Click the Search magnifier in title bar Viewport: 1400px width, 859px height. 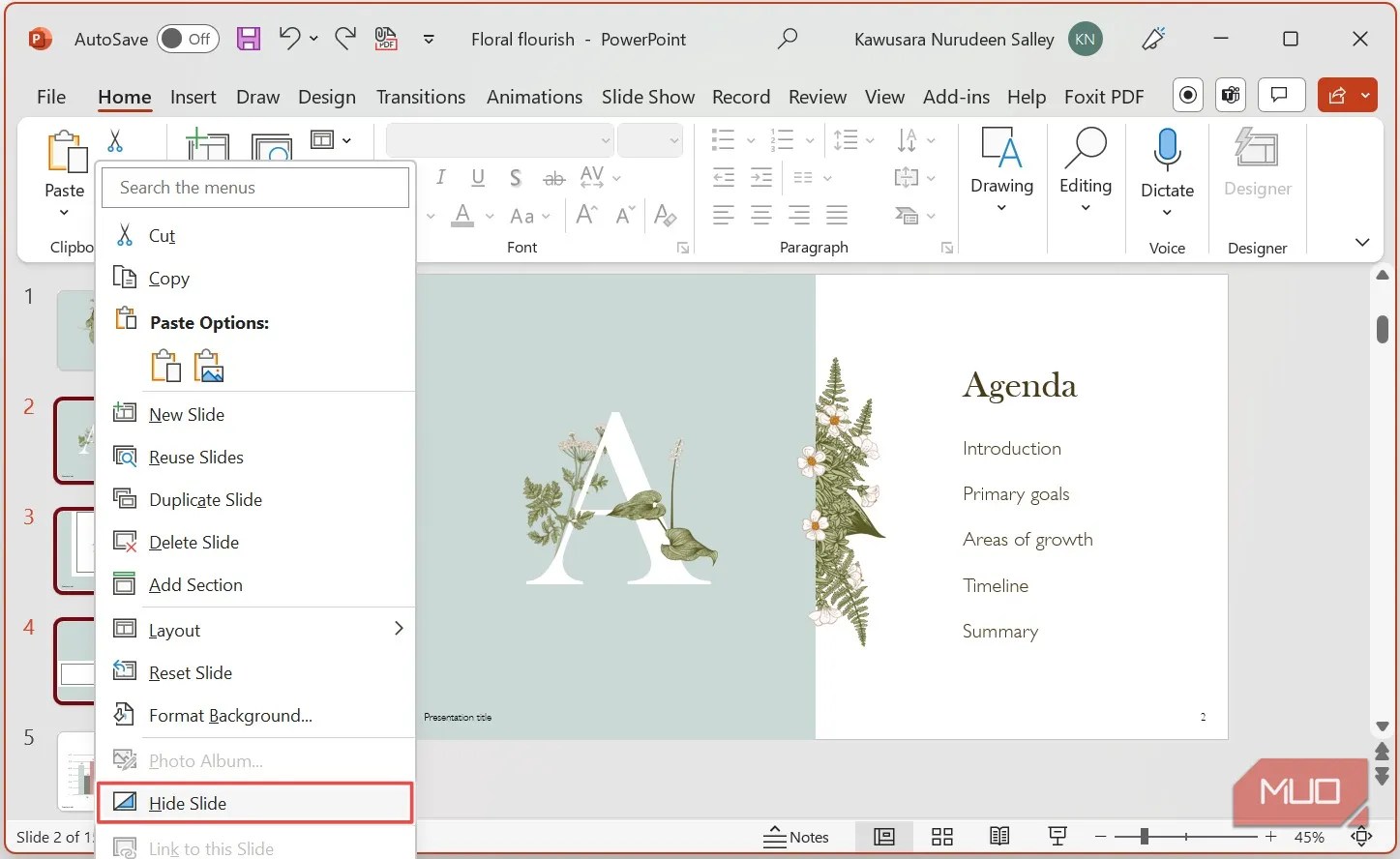[788, 39]
